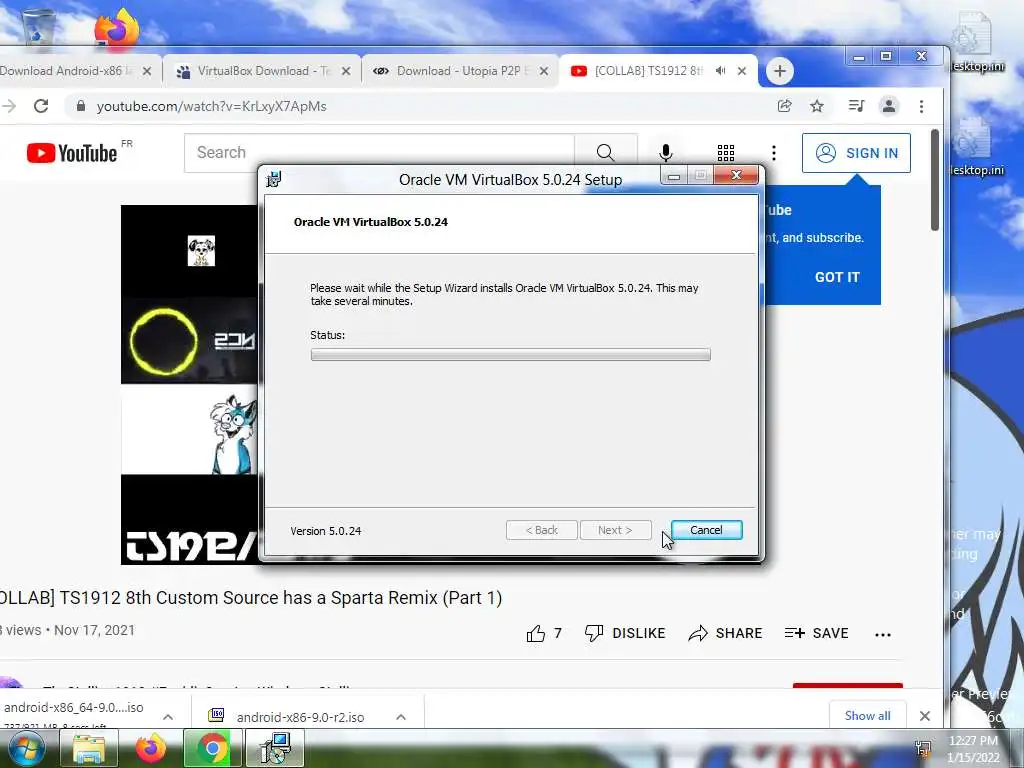
Task: Click the page vertical scrollbar
Action: (935, 180)
